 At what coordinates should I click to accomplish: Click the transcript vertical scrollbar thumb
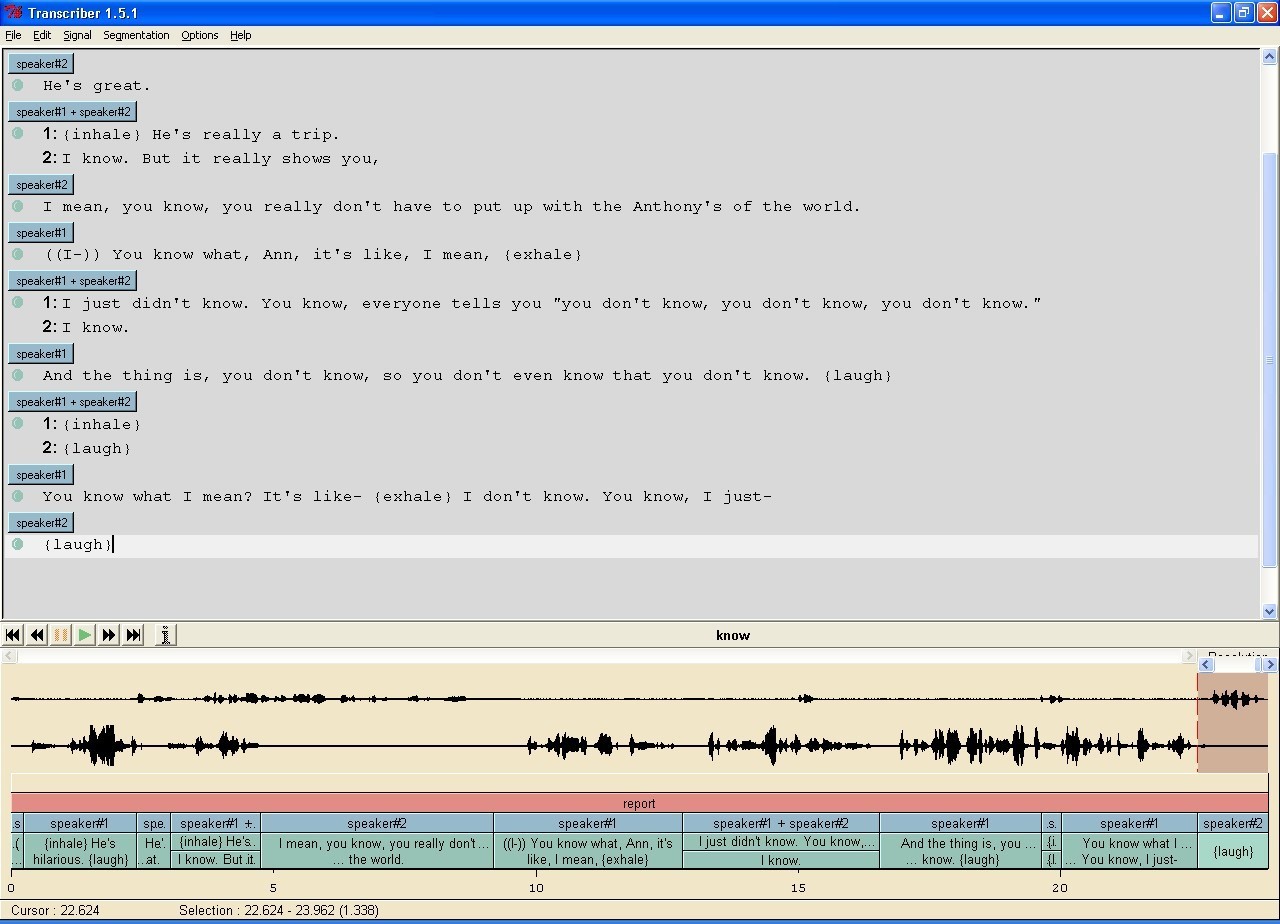[x=1270, y=360]
